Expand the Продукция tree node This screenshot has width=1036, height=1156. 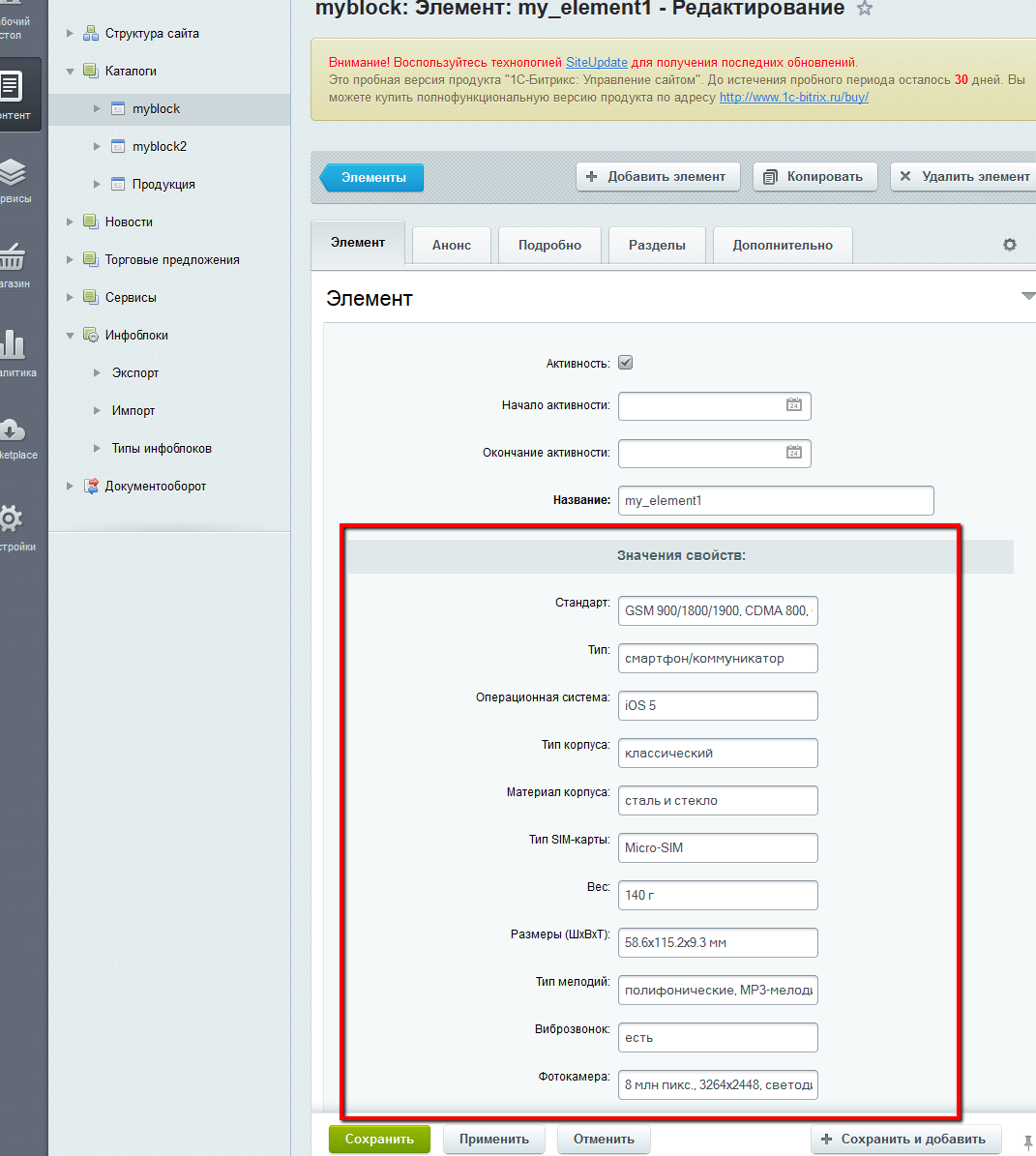[97, 184]
